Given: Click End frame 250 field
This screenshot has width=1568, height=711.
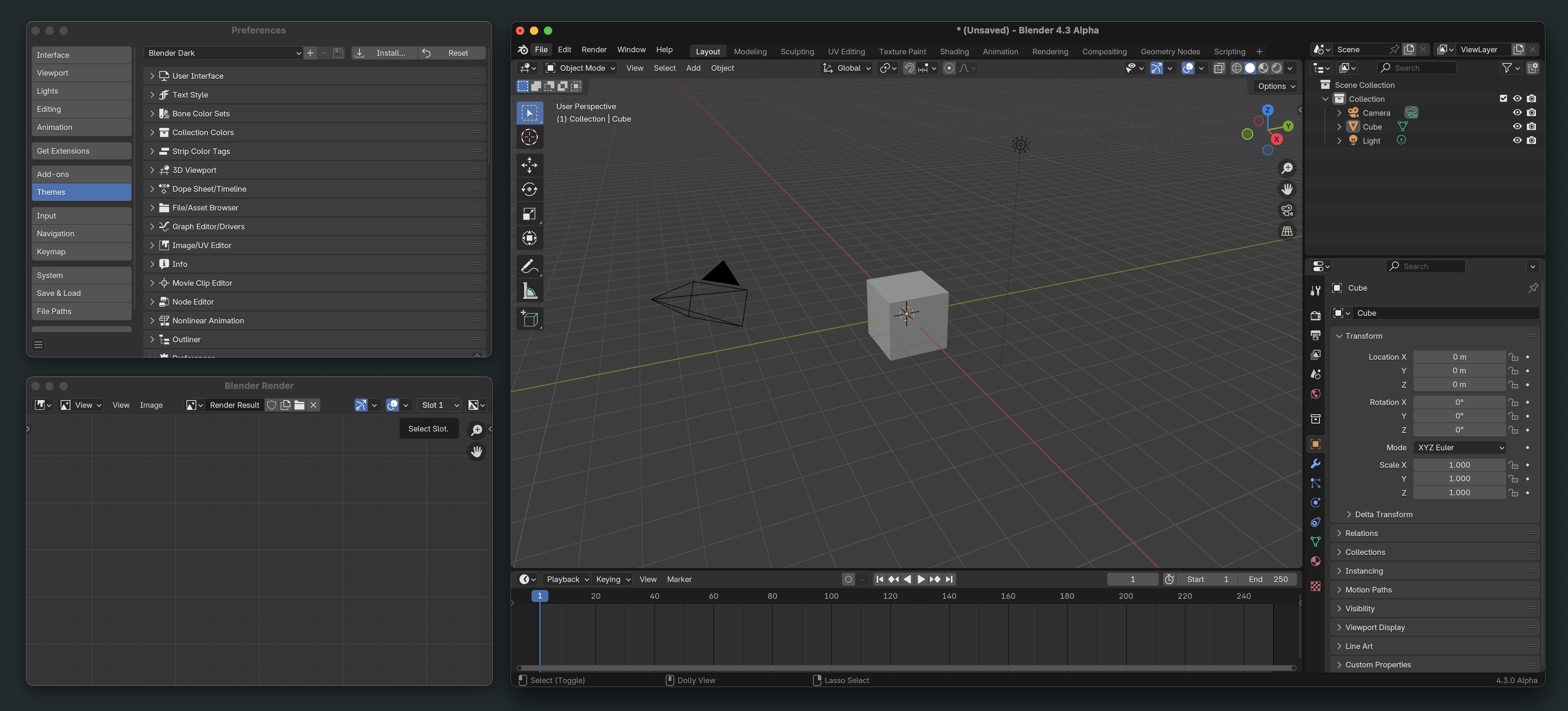Looking at the screenshot, I should click(x=1267, y=580).
